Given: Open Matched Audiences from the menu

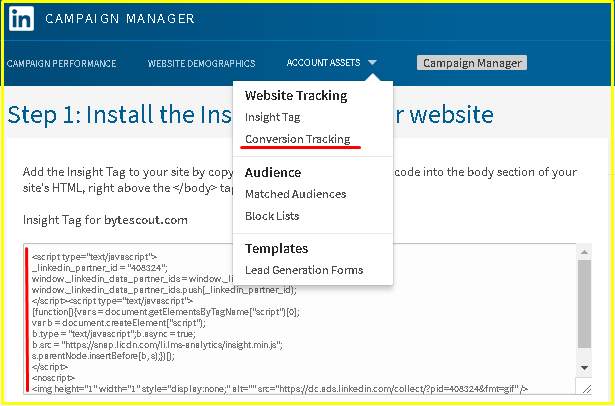Looking at the screenshot, I should [x=296, y=194].
